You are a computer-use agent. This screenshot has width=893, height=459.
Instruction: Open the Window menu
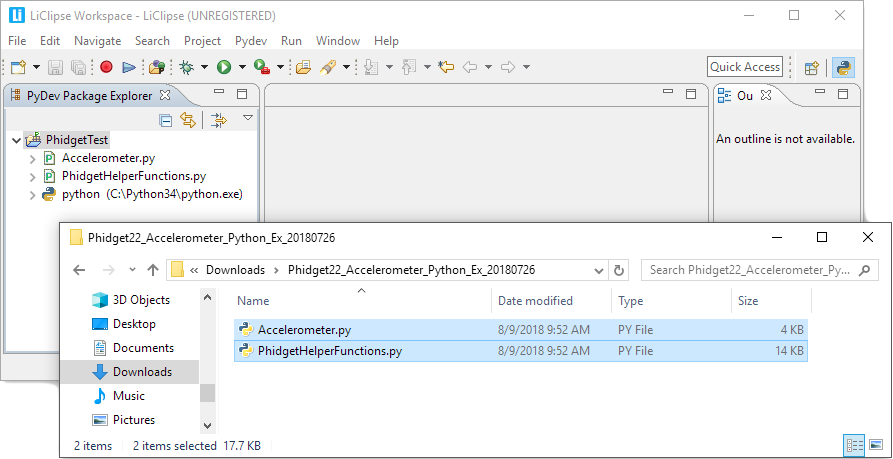pos(338,41)
